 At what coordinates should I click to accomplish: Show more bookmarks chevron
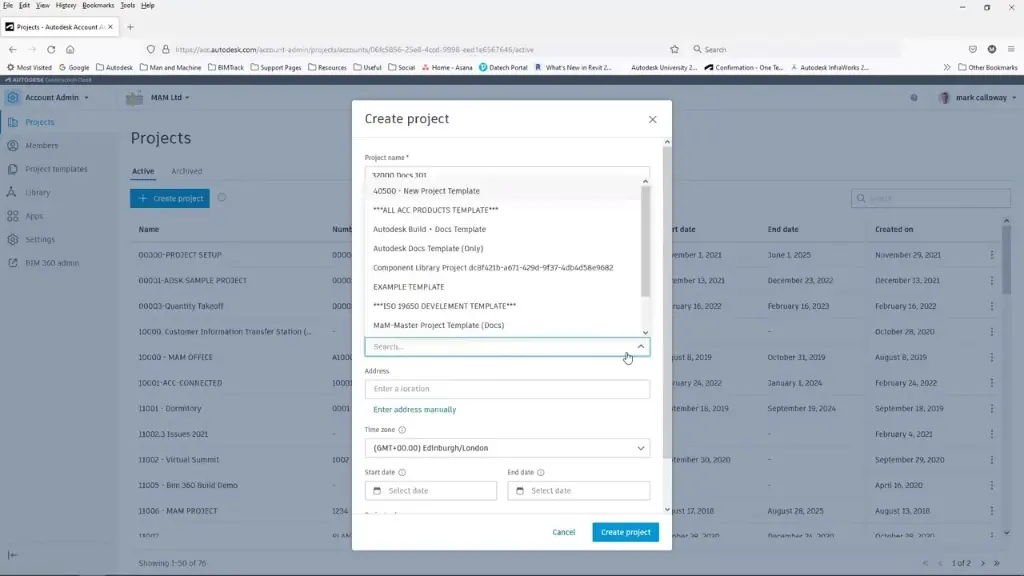[947, 67]
